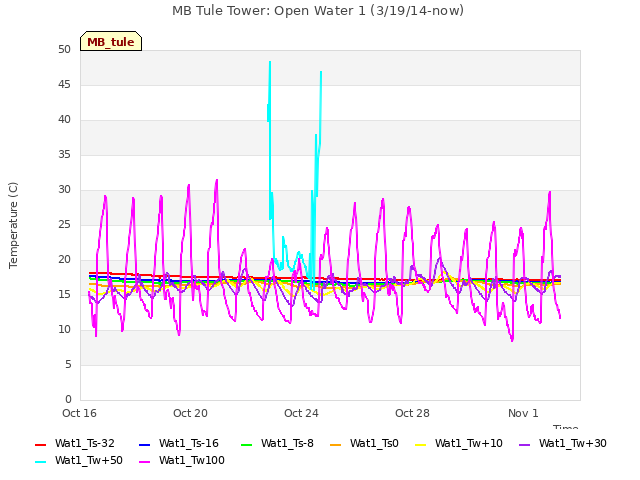Click the orange Wat1_Ts0 legend swatch
Image resolution: width=640 pixels, height=480 pixels.
(335, 444)
